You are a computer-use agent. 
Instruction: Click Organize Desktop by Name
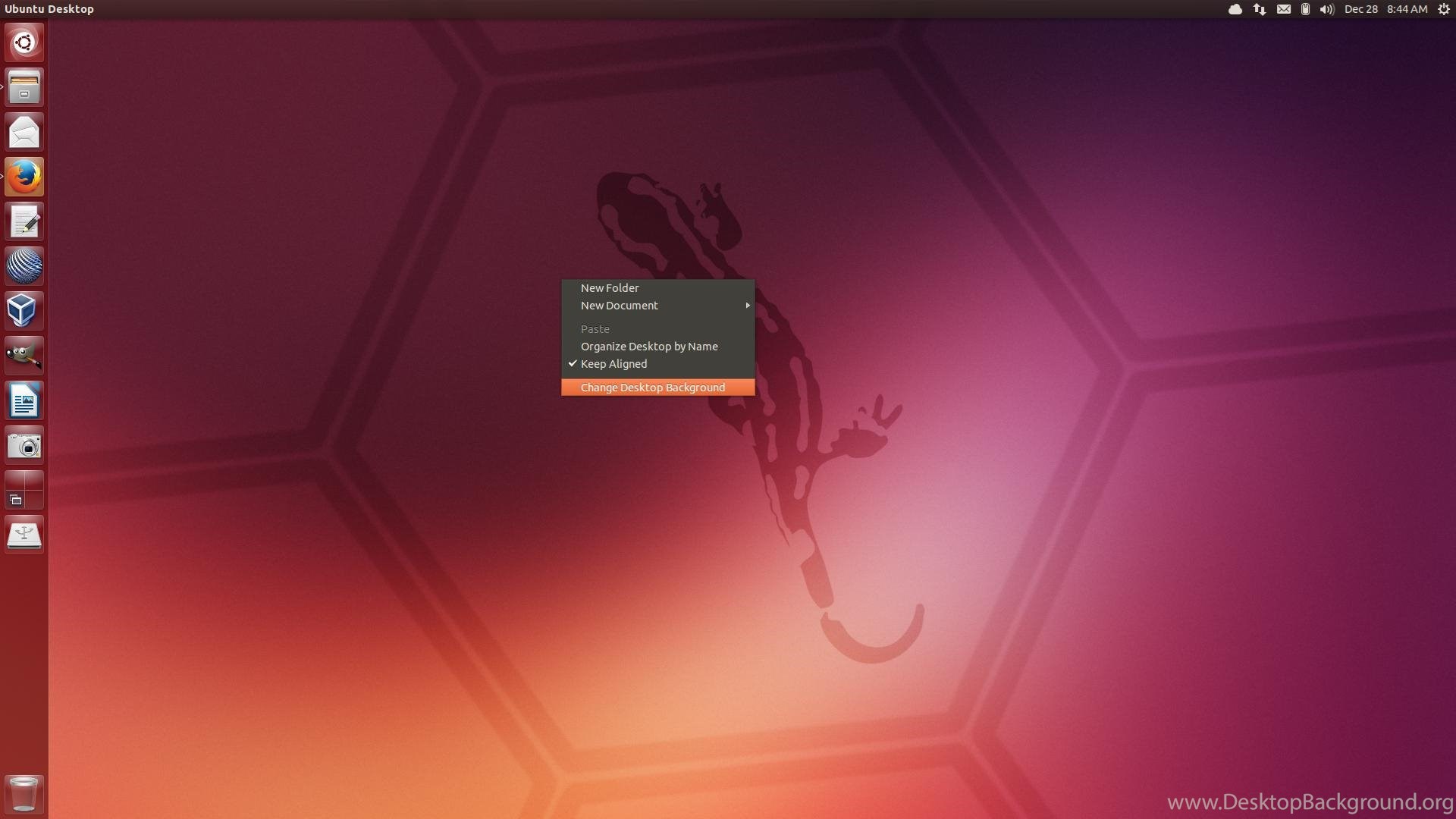click(x=649, y=347)
